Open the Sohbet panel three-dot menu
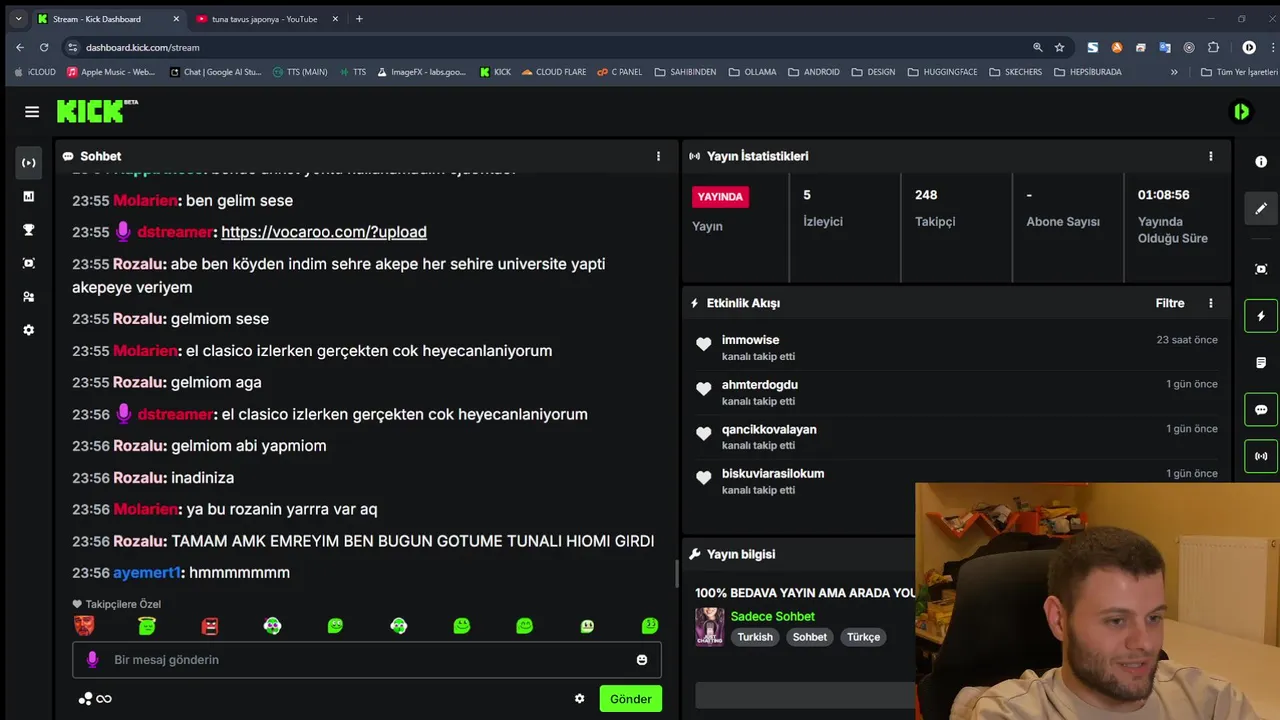Image resolution: width=1280 pixels, height=720 pixels. pyautogui.click(x=658, y=156)
